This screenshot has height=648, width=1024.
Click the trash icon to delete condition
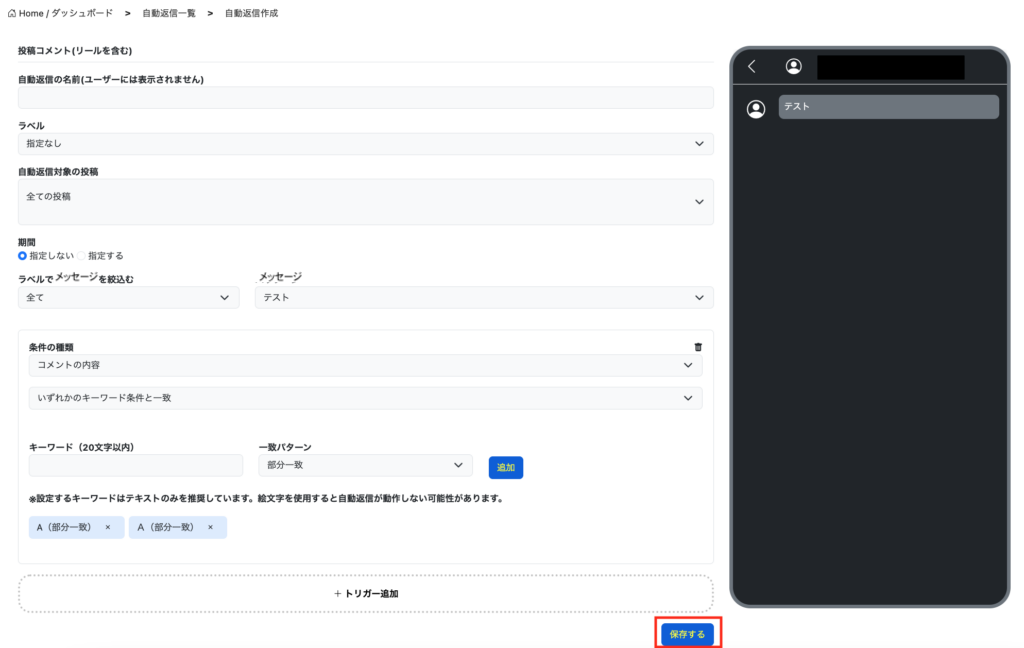pos(698,347)
